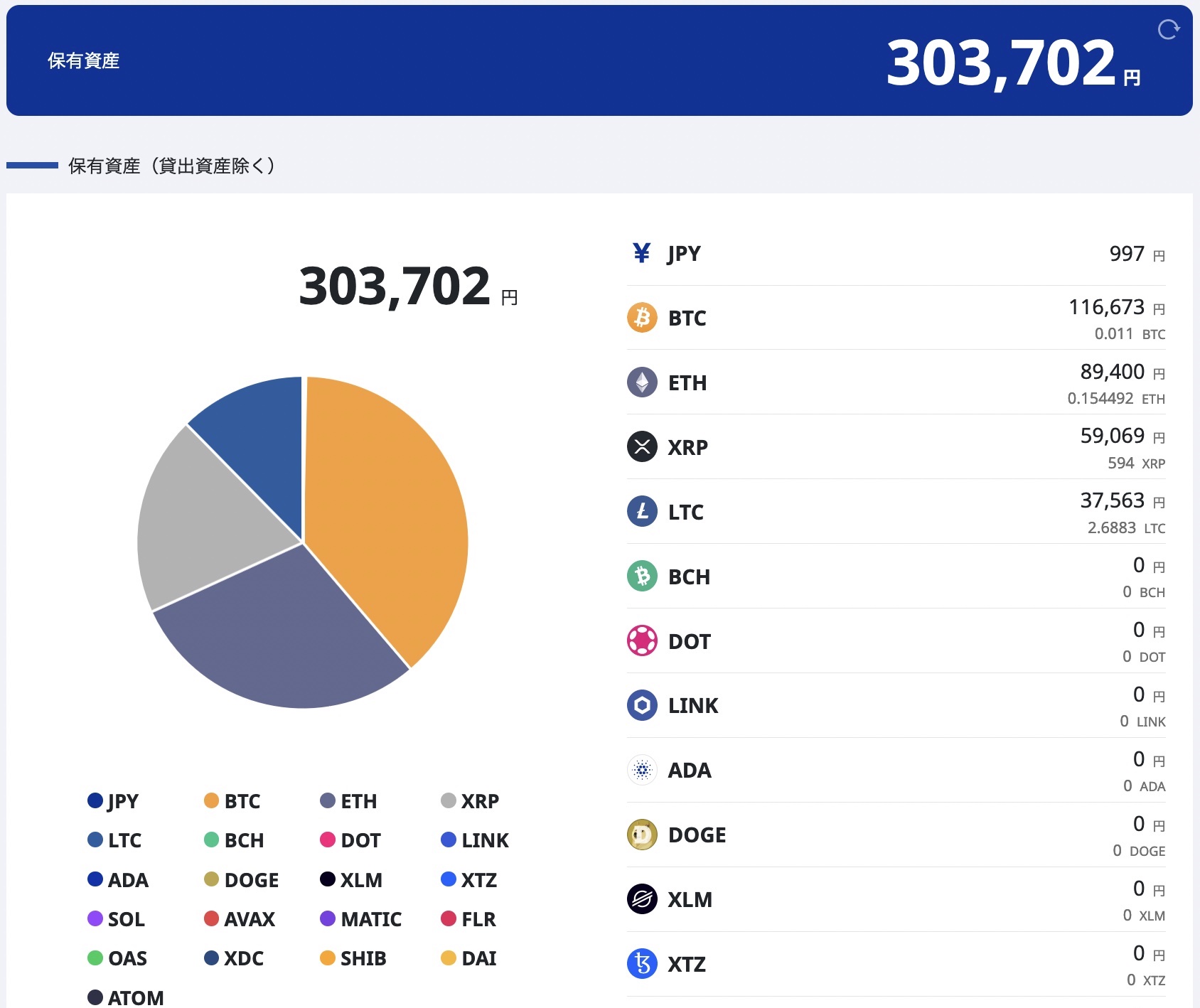Click the ADA coin icon

pos(642,770)
